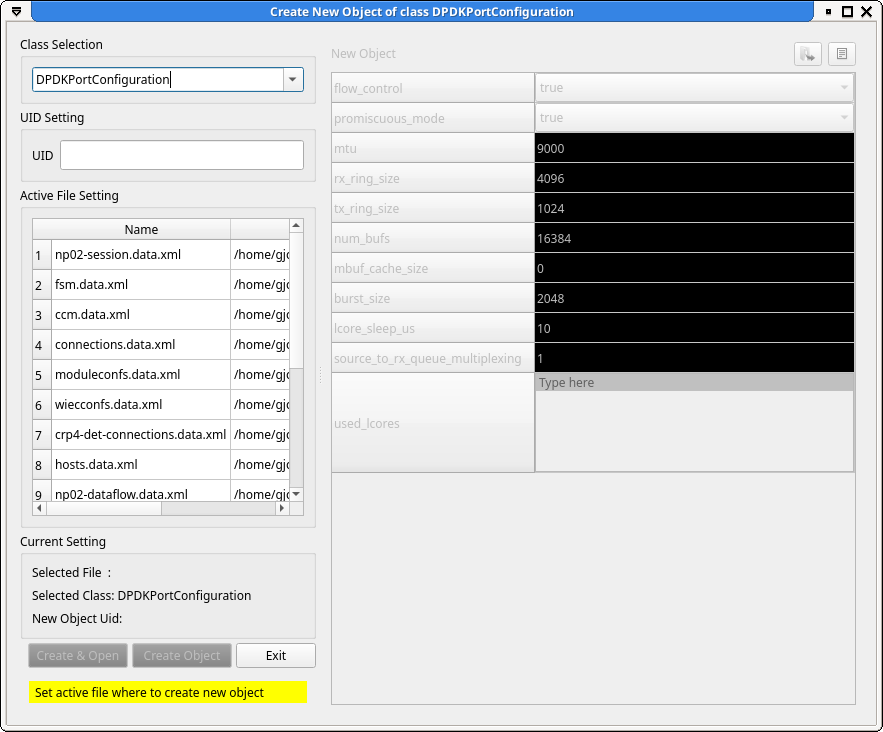Click the mtu attribute label
Image resolution: width=883 pixels, height=732 pixels.
[433, 148]
